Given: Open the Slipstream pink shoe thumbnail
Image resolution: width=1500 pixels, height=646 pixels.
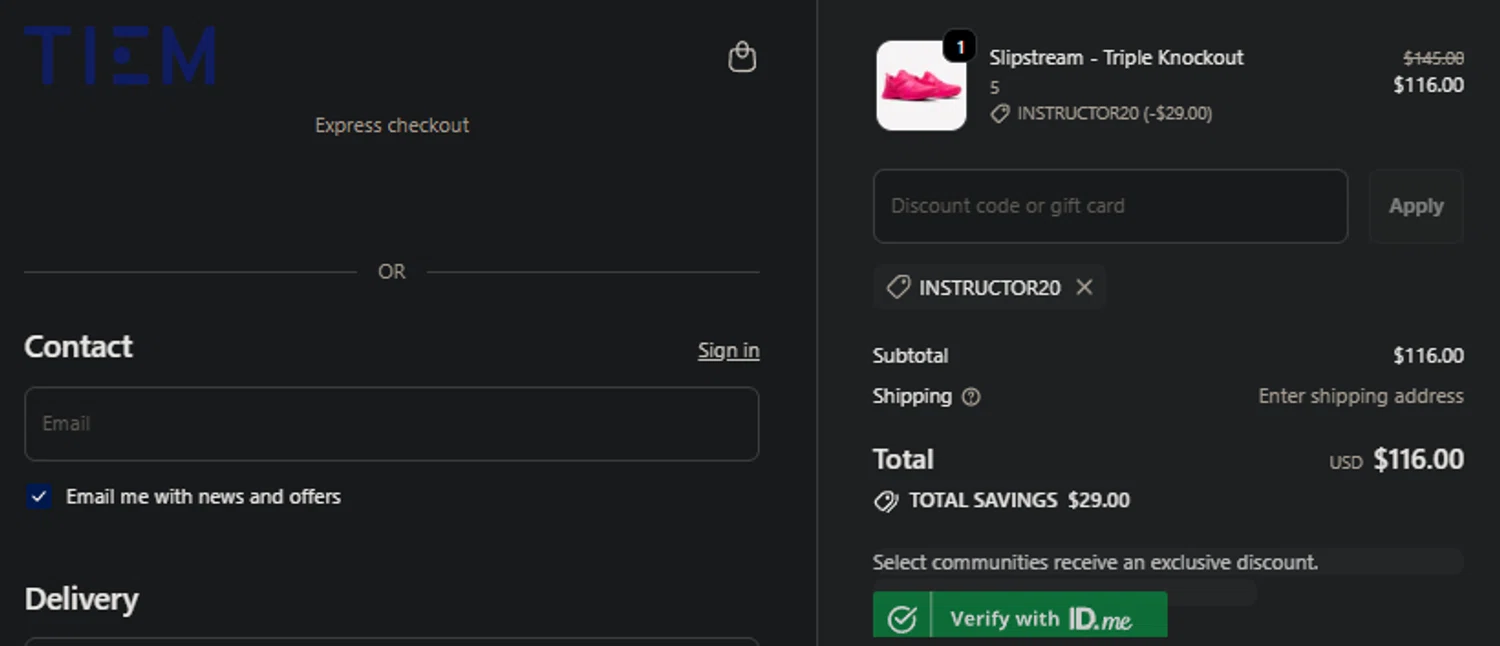Looking at the screenshot, I should click(x=921, y=86).
